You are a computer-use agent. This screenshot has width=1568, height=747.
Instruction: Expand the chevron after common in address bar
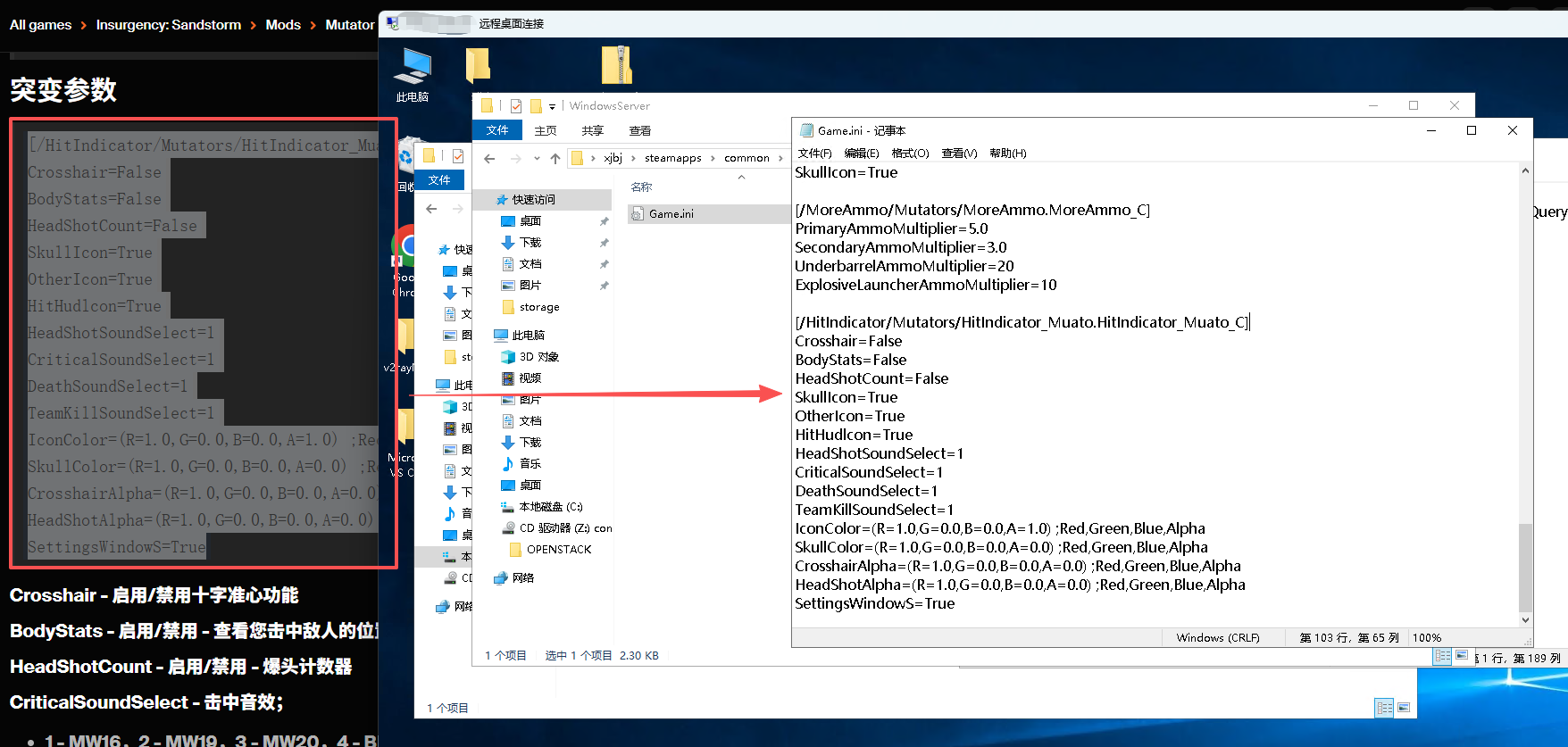780,159
